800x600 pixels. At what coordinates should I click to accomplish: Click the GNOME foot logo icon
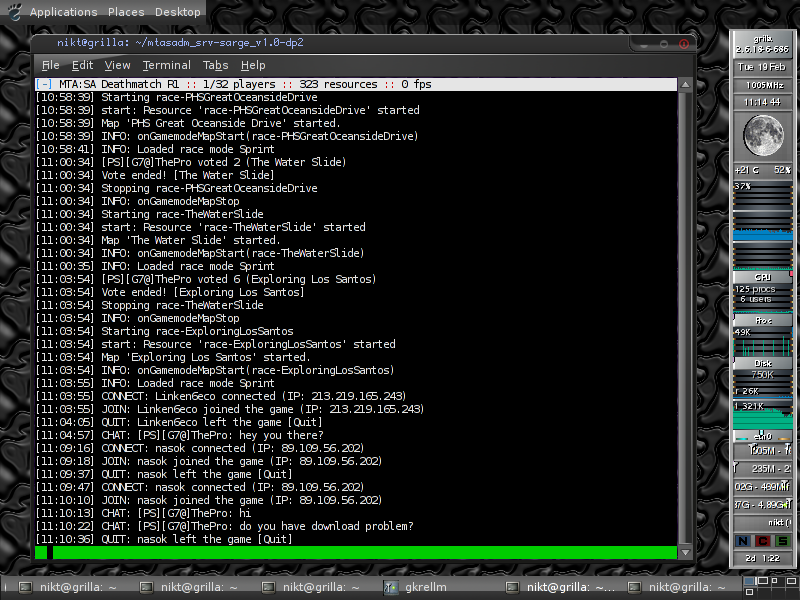point(13,12)
